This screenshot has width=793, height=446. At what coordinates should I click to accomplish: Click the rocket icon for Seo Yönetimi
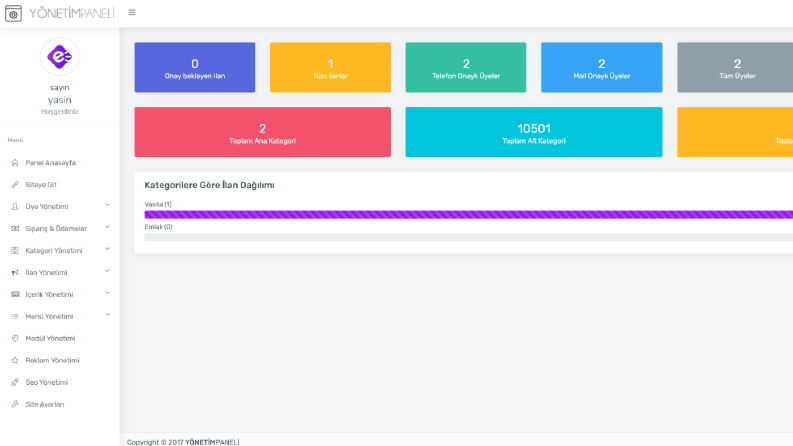coord(15,382)
